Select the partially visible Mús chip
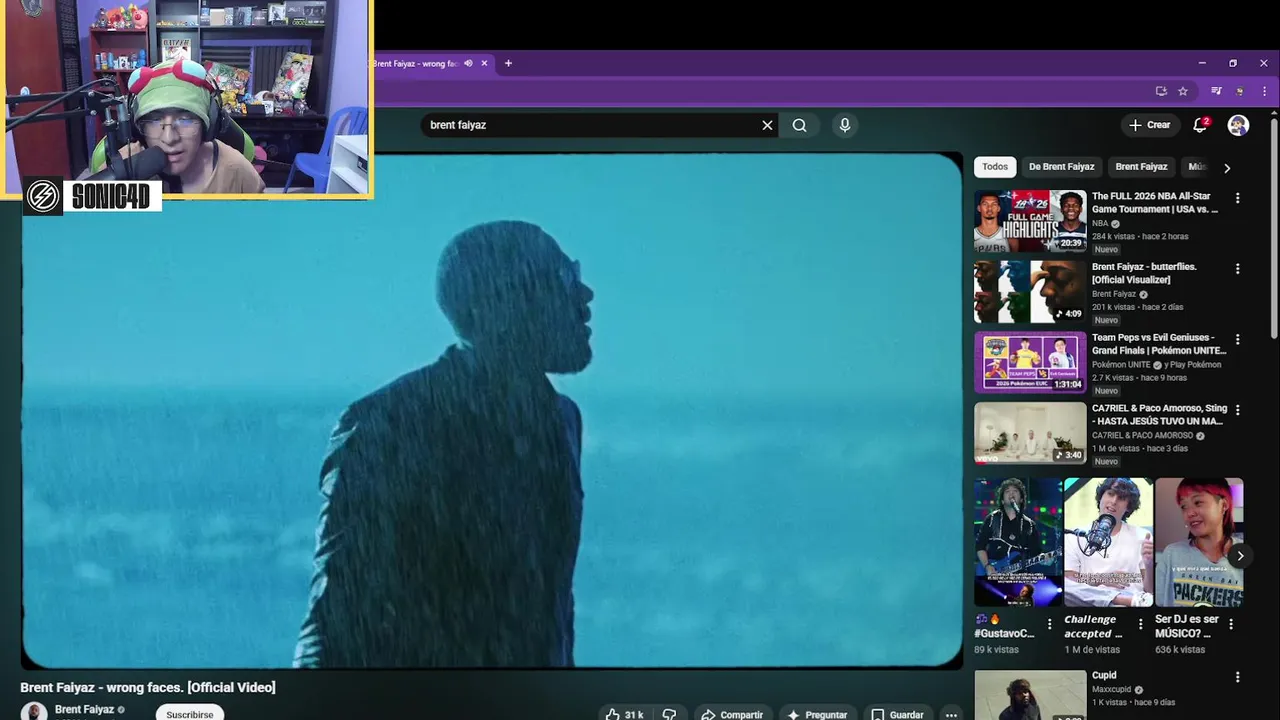This screenshot has width=1280, height=720. 1196,167
